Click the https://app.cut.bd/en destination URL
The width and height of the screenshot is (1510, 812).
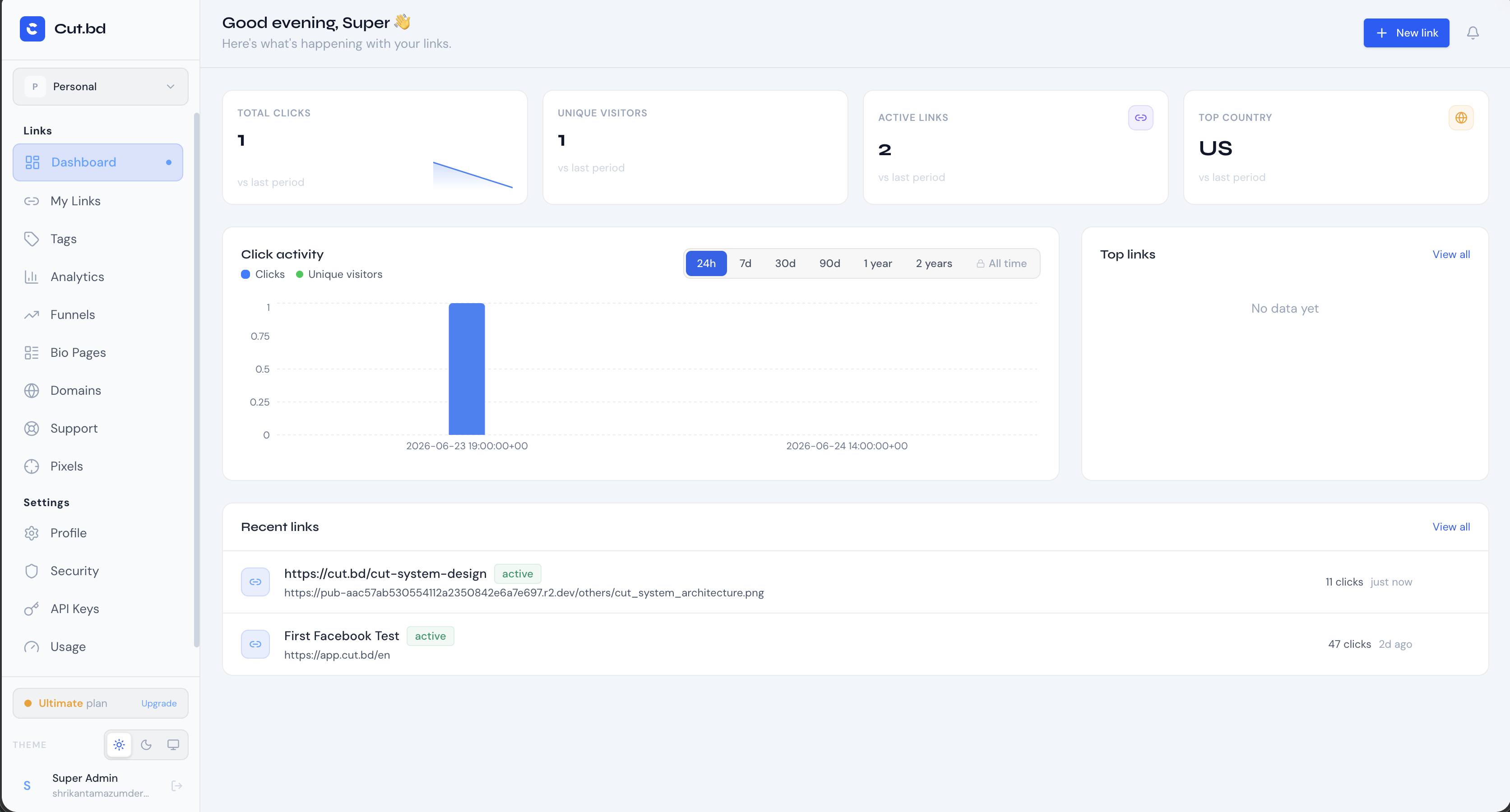tap(337, 655)
